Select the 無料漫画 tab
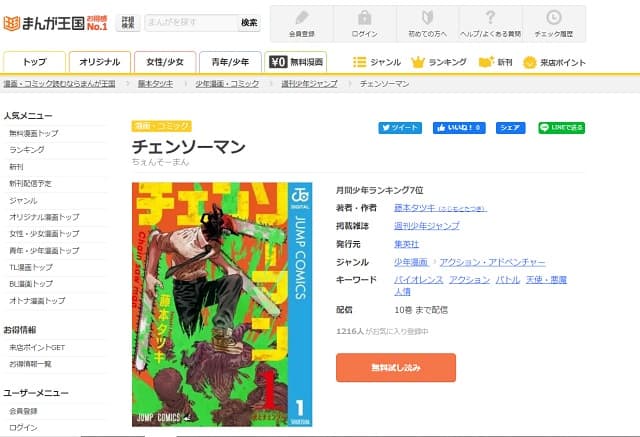This screenshot has width=640, height=437. (x=296, y=62)
